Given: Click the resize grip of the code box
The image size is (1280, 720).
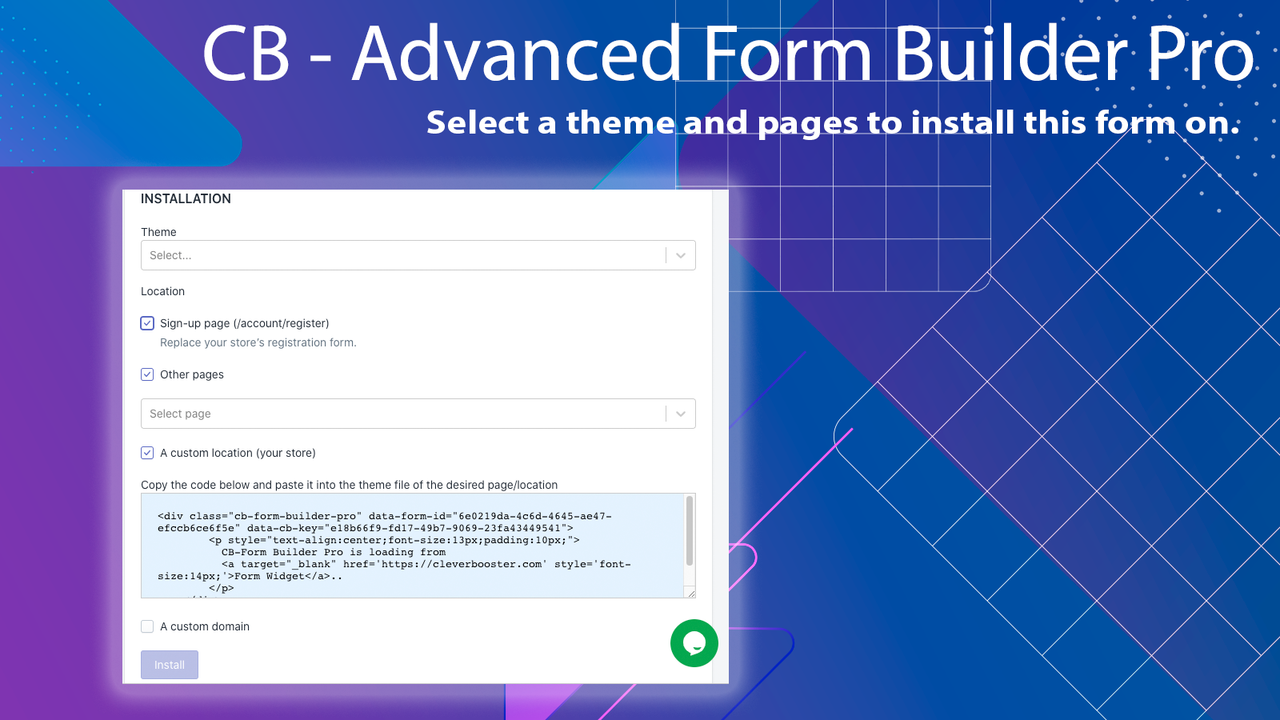Looking at the screenshot, I should click(690, 592).
